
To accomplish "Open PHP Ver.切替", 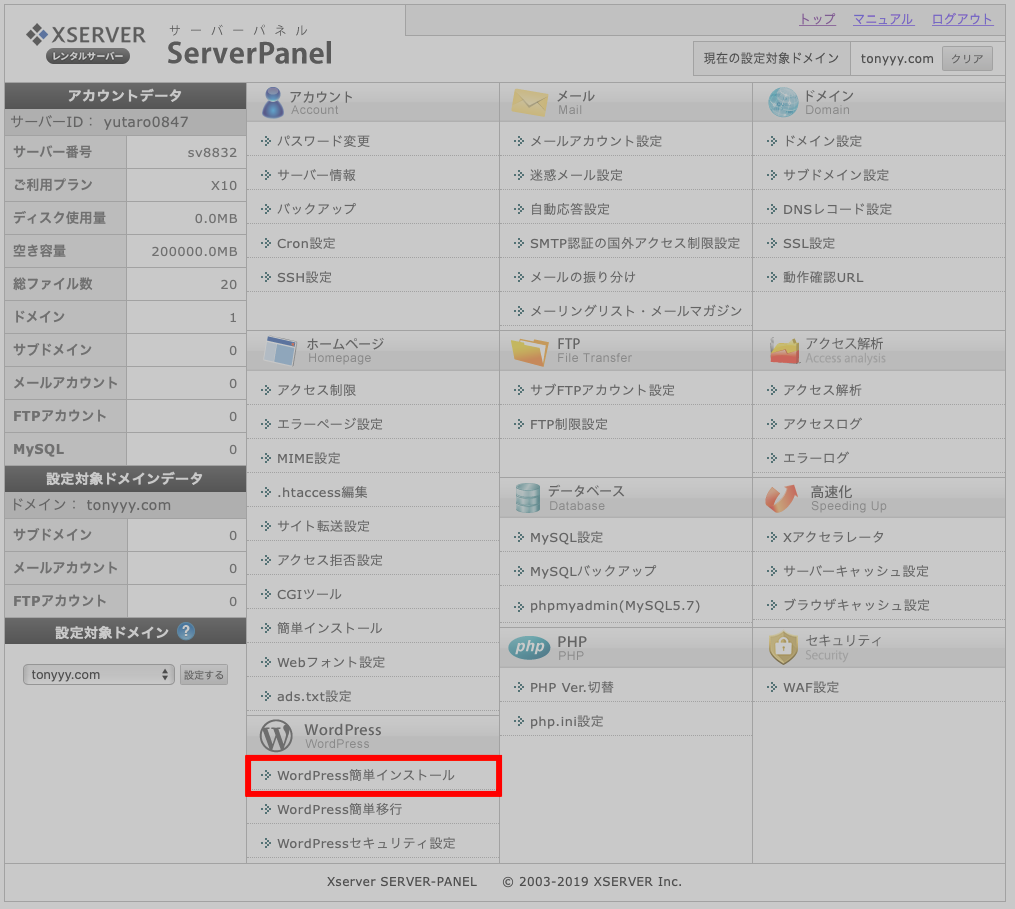I will click(x=572, y=688).
